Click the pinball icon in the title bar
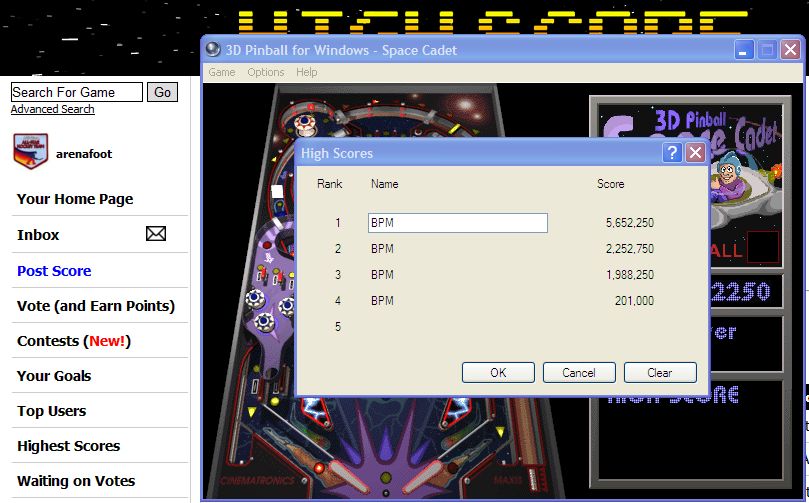 [x=213, y=50]
